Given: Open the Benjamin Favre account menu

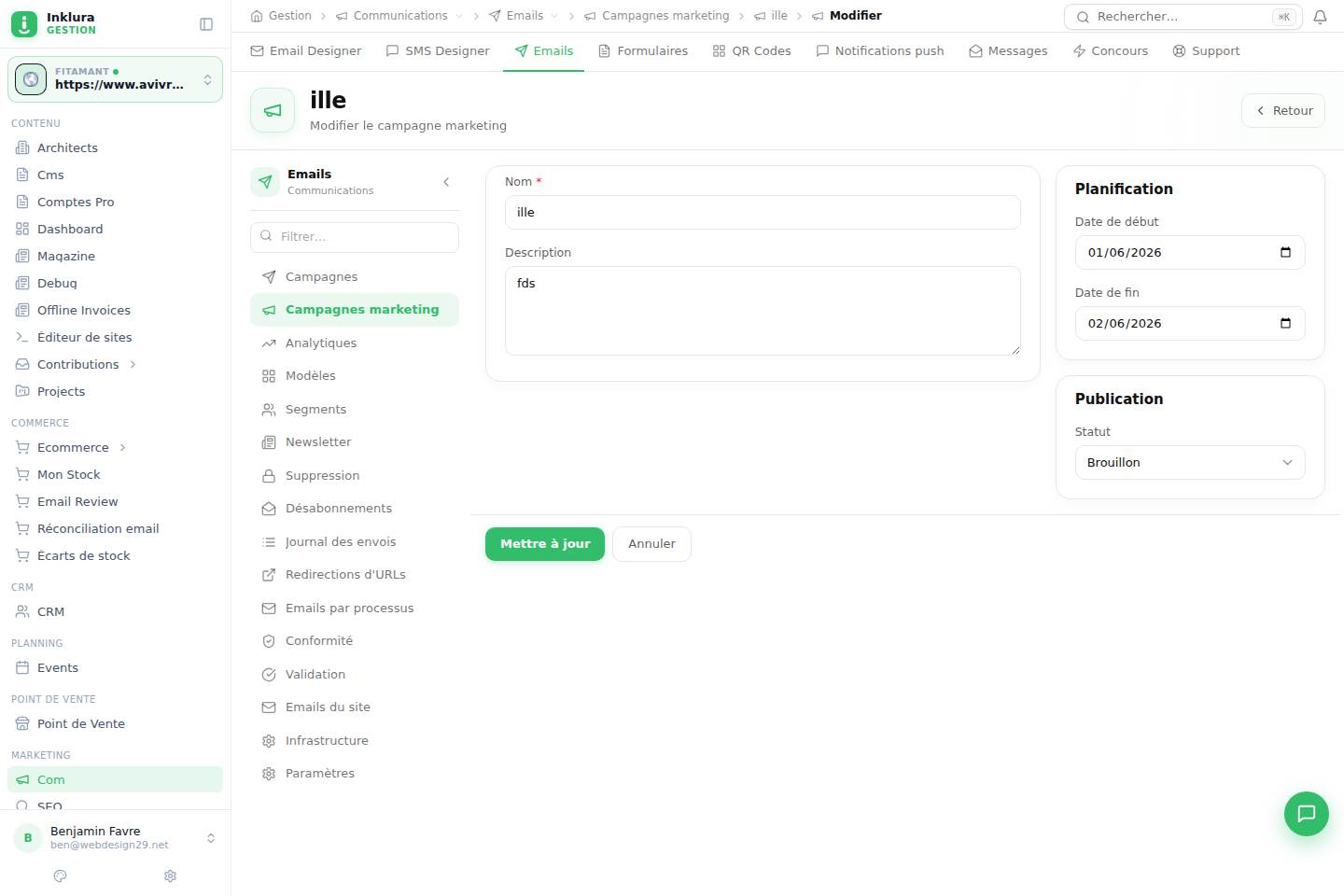Looking at the screenshot, I should (115, 837).
